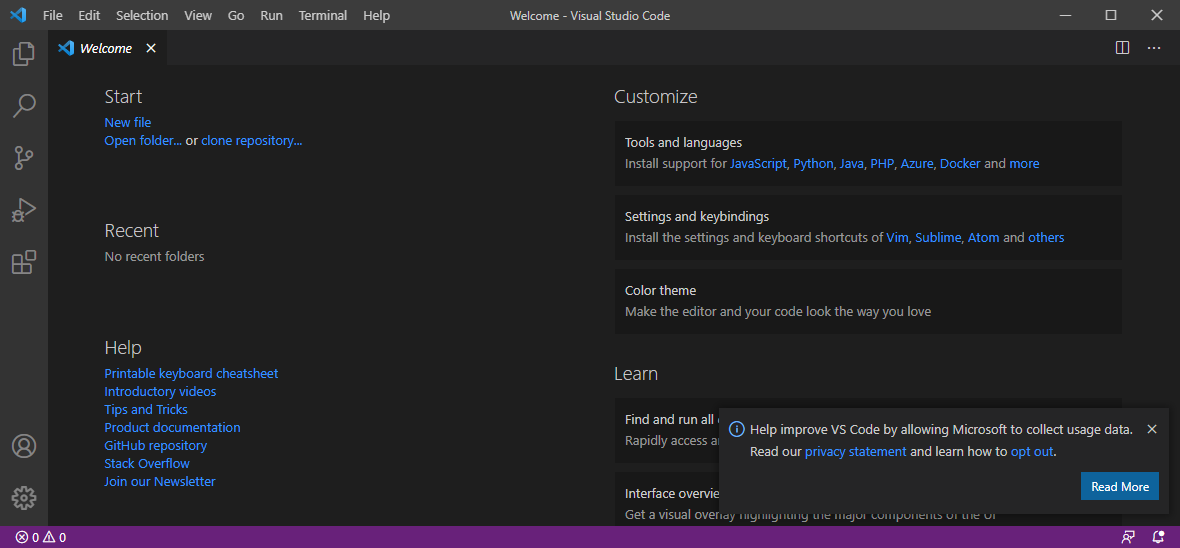
Task: Open the privacy statement link
Action: [x=856, y=452]
